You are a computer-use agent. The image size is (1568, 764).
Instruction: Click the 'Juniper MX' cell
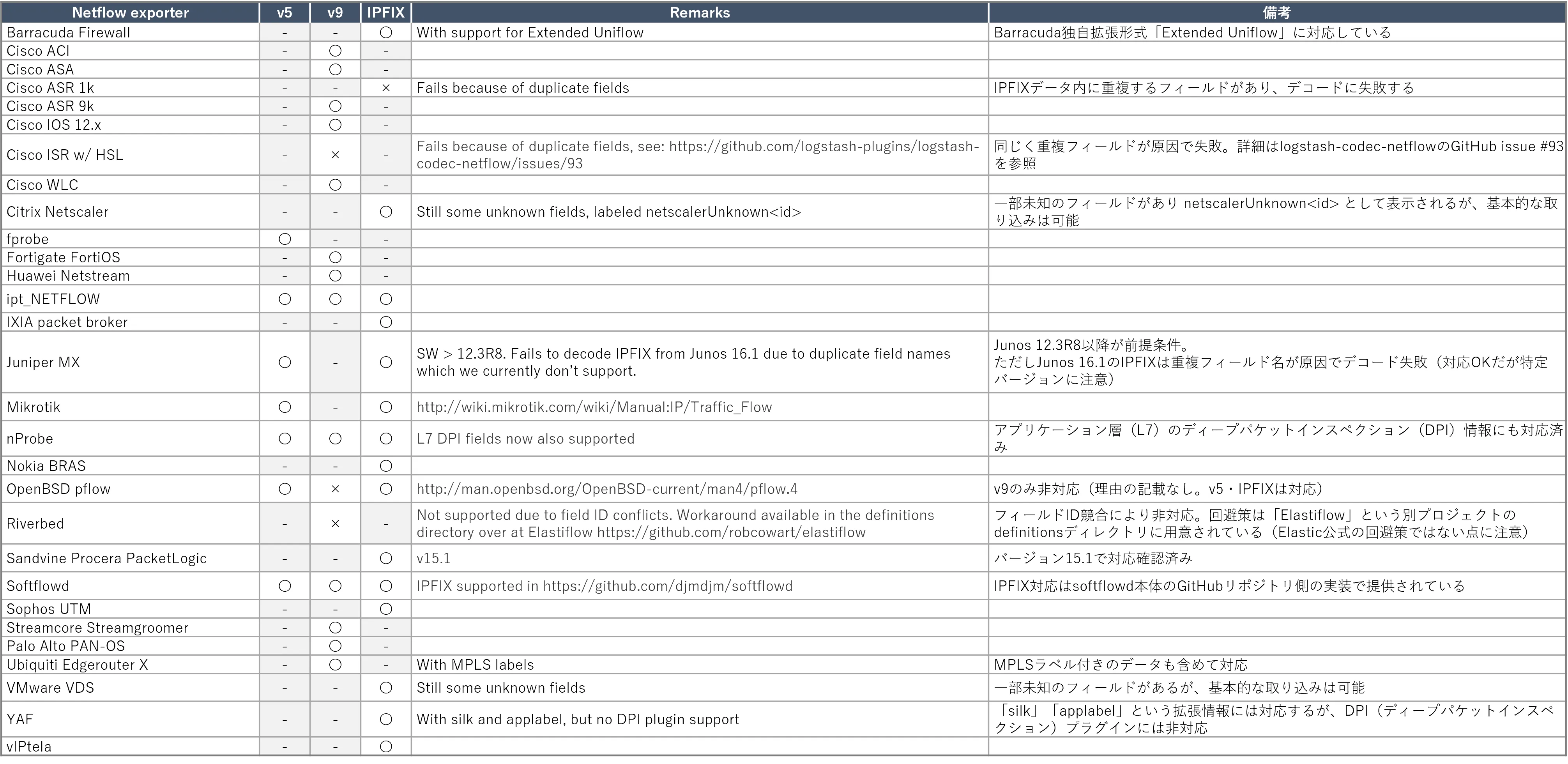tap(130, 362)
